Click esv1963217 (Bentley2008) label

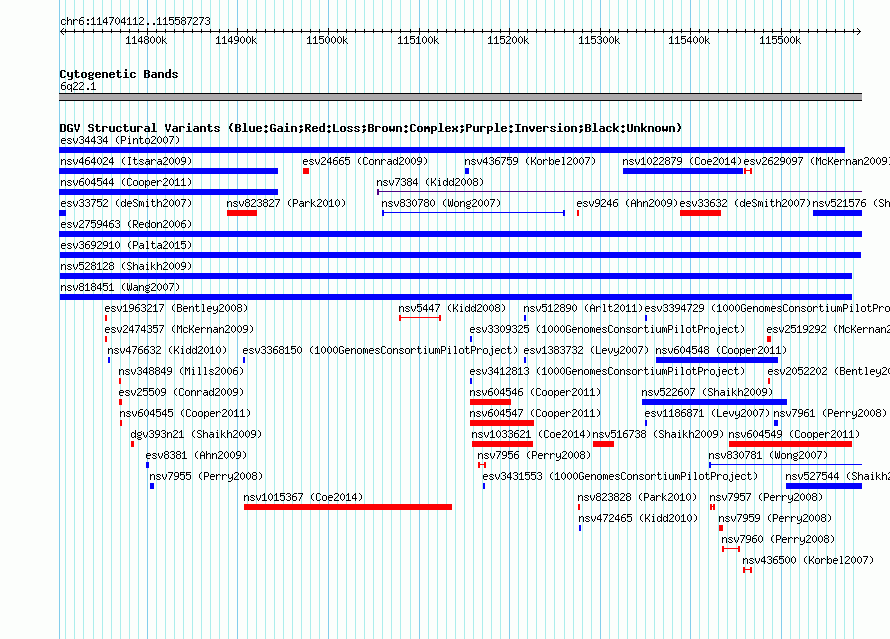click(176, 308)
